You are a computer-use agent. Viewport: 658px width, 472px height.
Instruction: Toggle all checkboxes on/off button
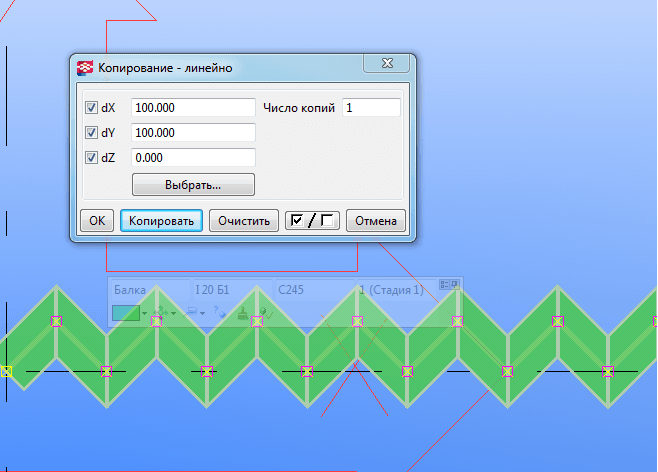(312, 221)
